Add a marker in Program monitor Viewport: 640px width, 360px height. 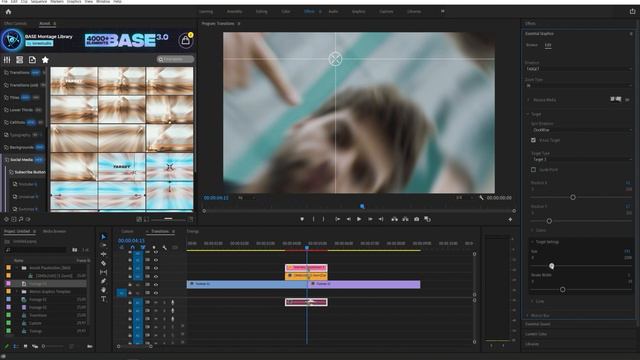302,219
